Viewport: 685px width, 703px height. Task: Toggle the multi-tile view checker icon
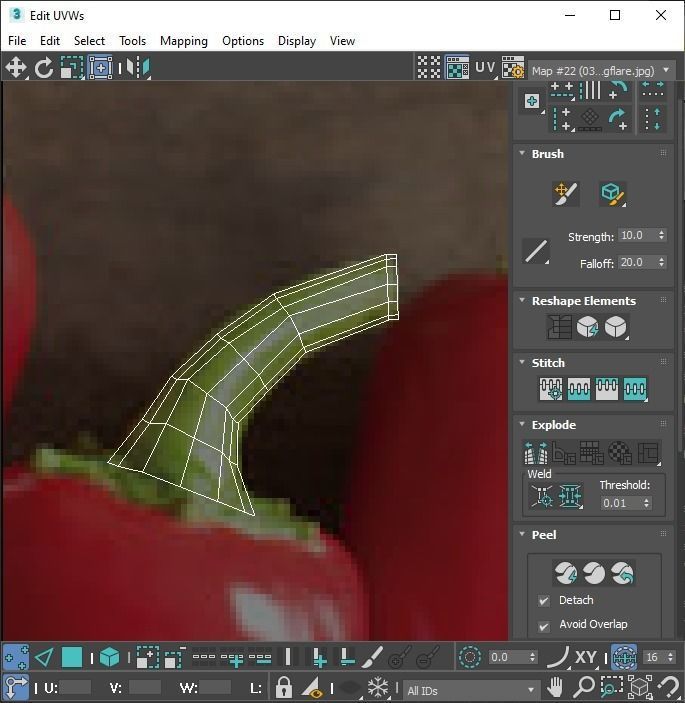pos(429,68)
